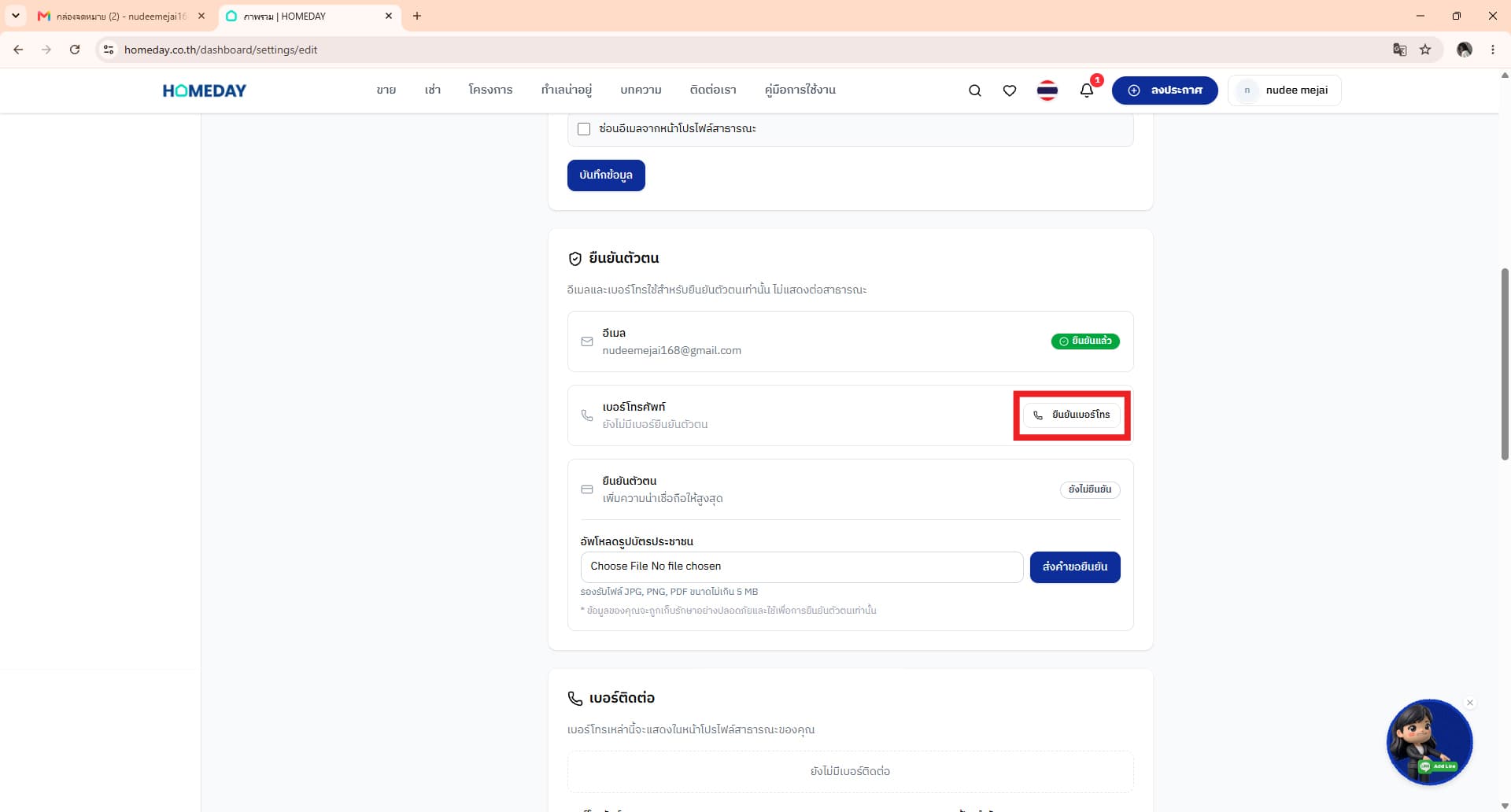Click the ส่งคำขอยืนยัน submit request button
This screenshot has width=1511, height=812.
pos(1075,567)
